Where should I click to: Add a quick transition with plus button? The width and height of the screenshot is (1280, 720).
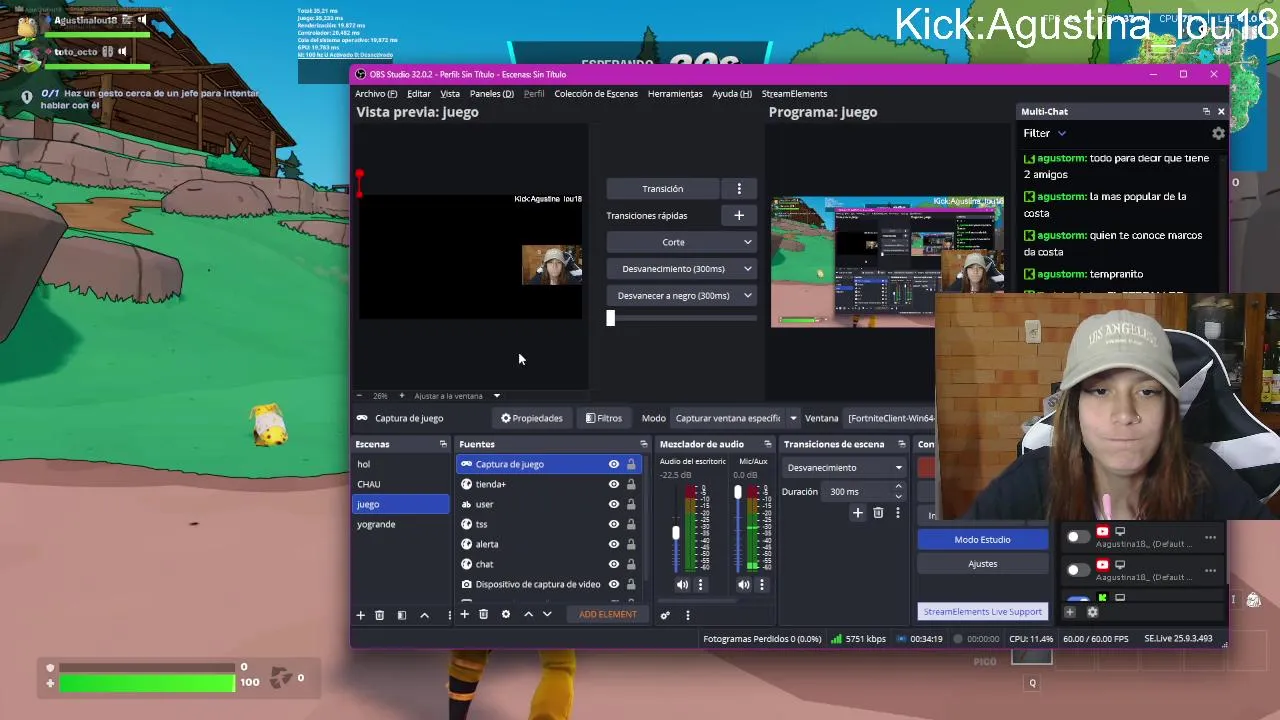click(x=739, y=215)
